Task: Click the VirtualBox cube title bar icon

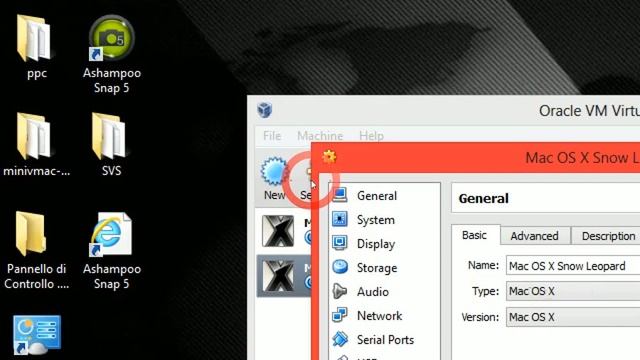Action: click(x=264, y=110)
